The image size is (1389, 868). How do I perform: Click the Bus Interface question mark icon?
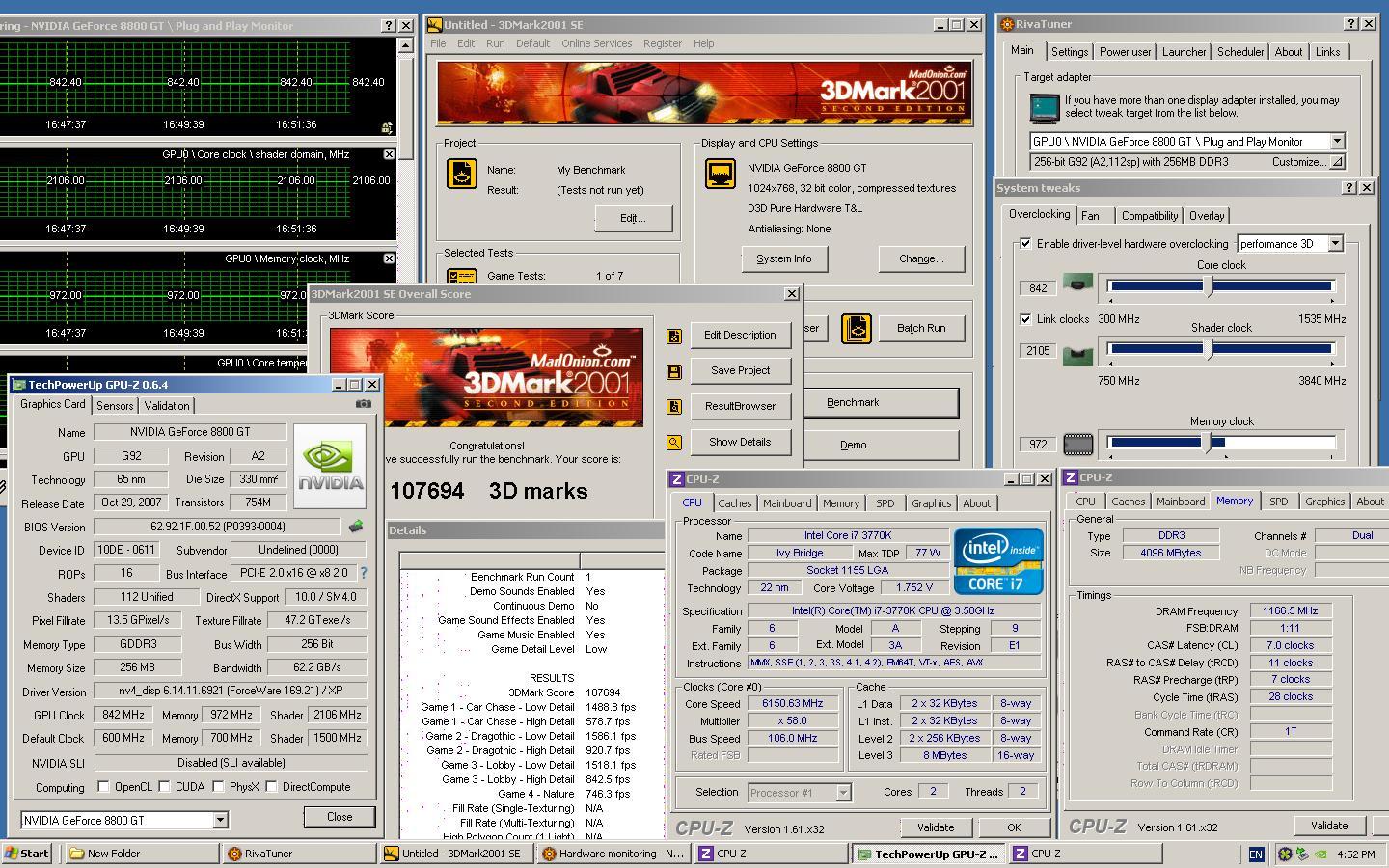pyautogui.click(x=364, y=573)
